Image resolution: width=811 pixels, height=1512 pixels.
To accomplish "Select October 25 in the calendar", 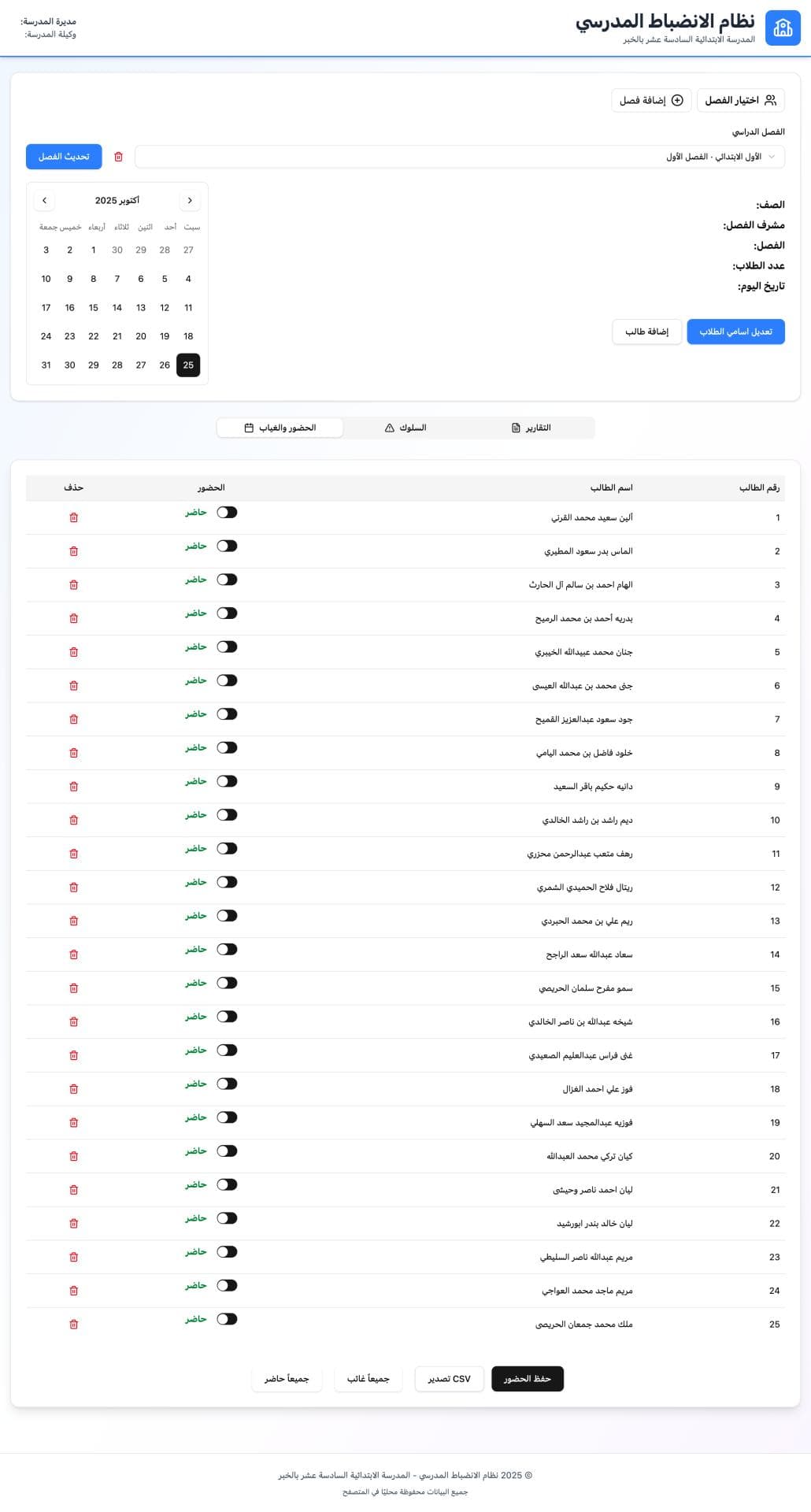I will pyautogui.click(x=188, y=365).
